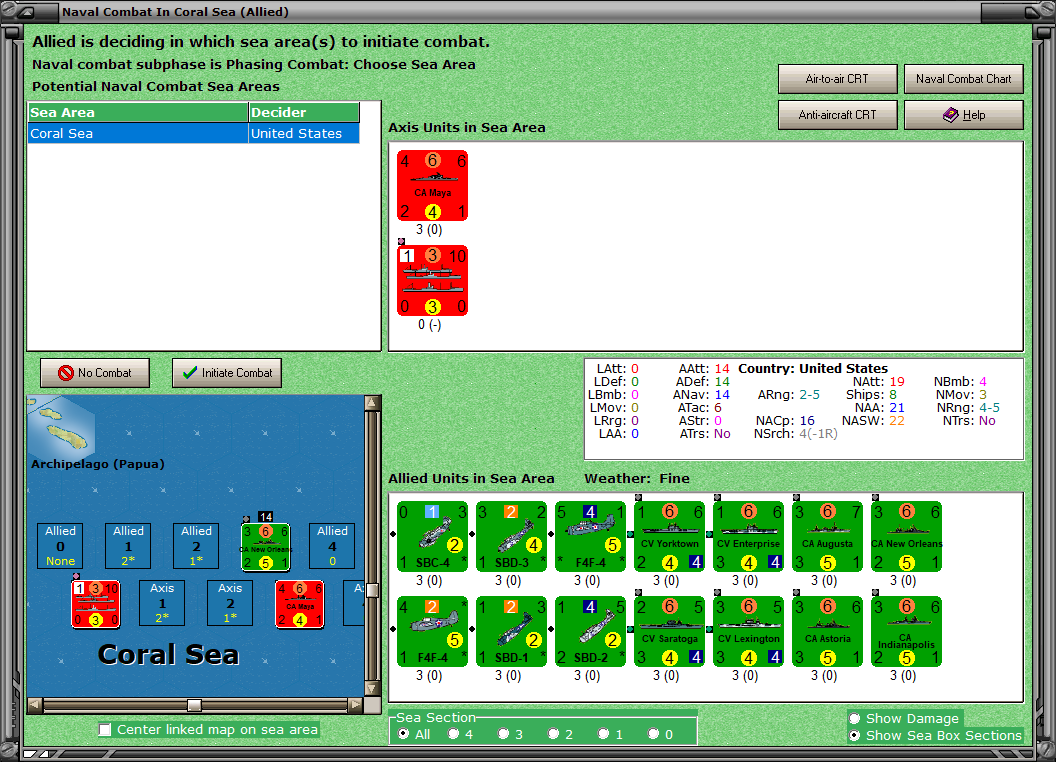Image resolution: width=1056 pixels, height=762 pixels.
Task: Click the Axis 1 sea box section
Action: click(x=162, y=603)
